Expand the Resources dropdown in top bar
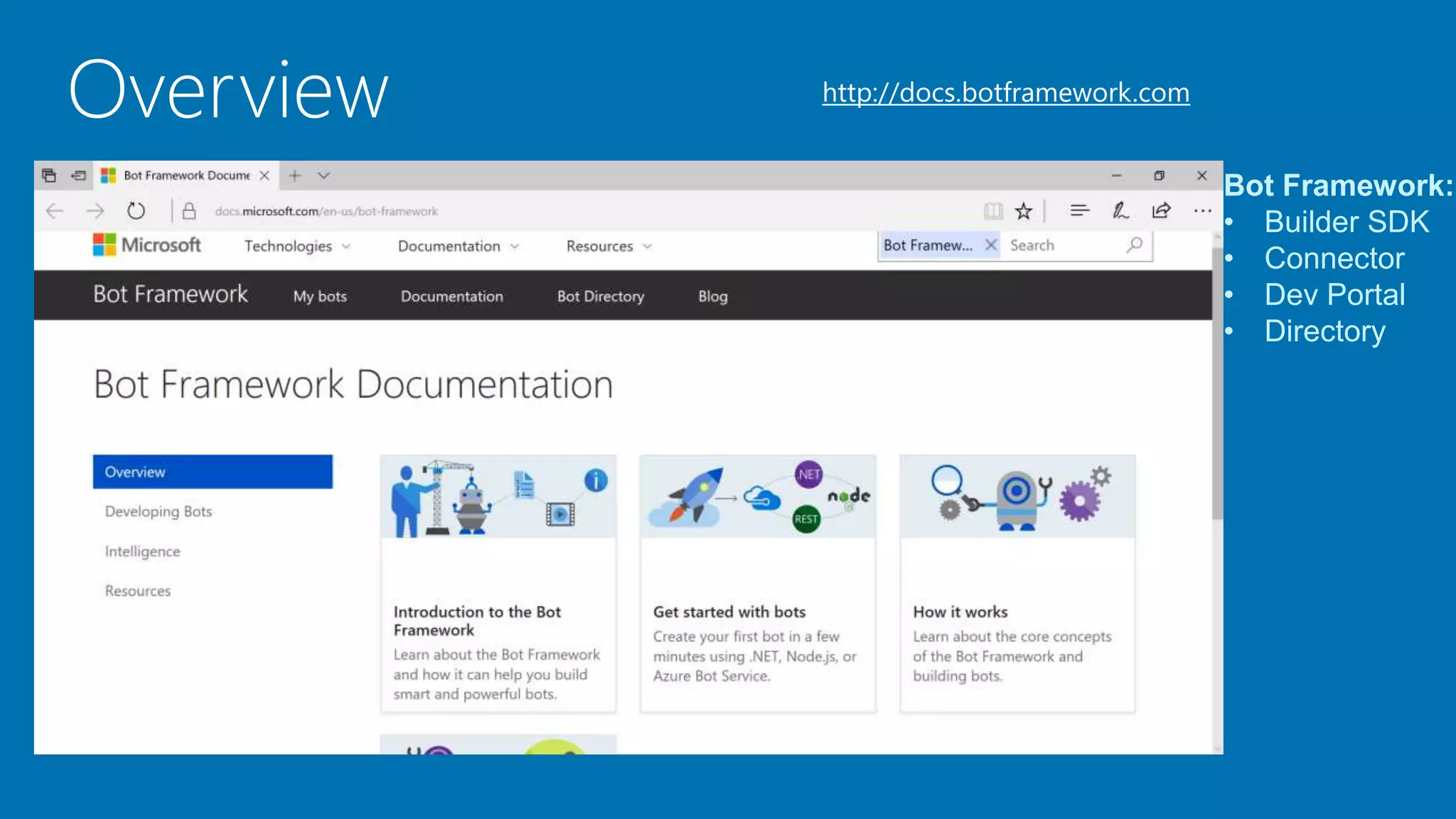The height and width of the screenshot is (819, 1456). pyautogui.click(x=609, y=246)
